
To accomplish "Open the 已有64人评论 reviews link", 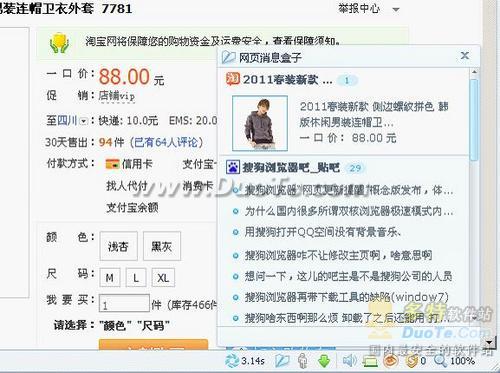I will [x=166, y=142].
